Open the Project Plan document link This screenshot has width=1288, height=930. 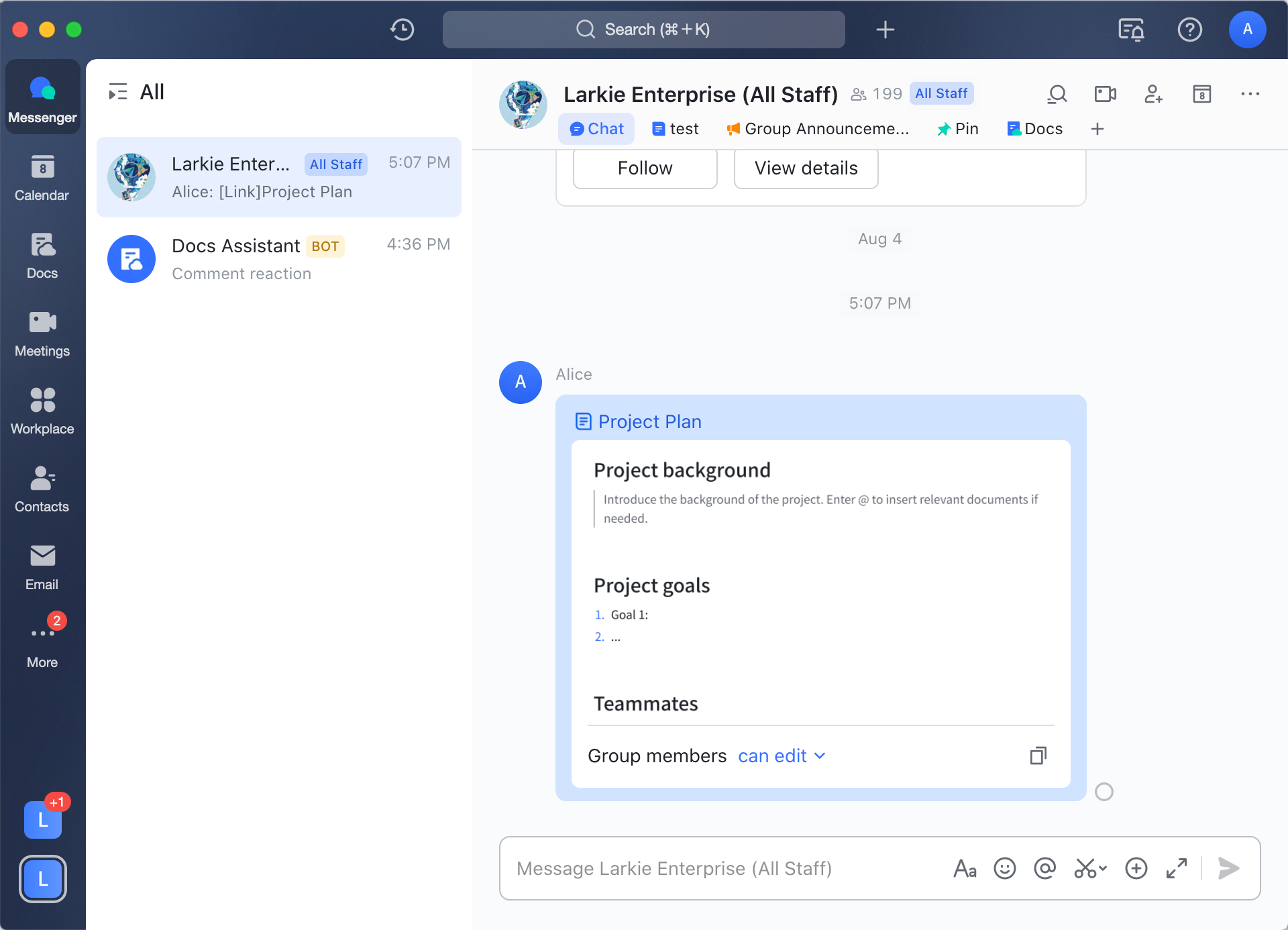click(649, 421)
